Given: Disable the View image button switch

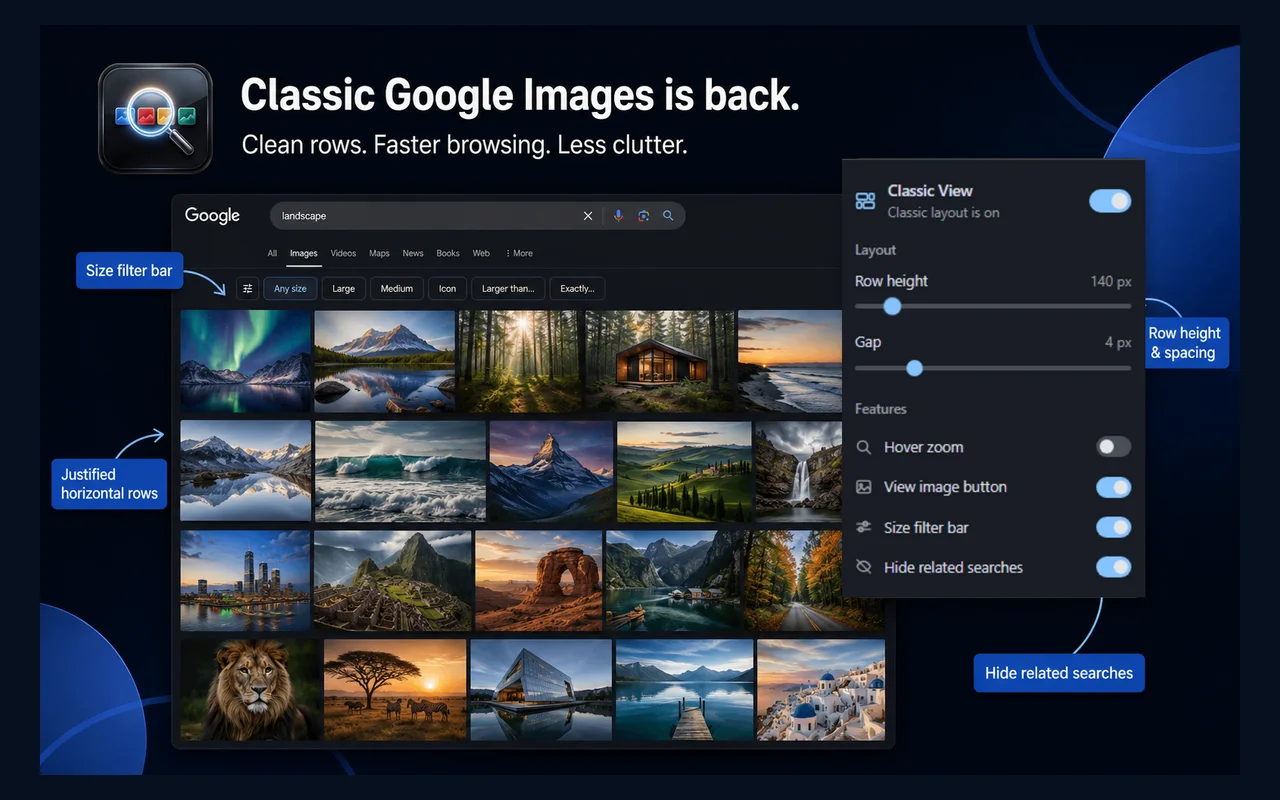Looking at the screenshot, I should 1113,487.
